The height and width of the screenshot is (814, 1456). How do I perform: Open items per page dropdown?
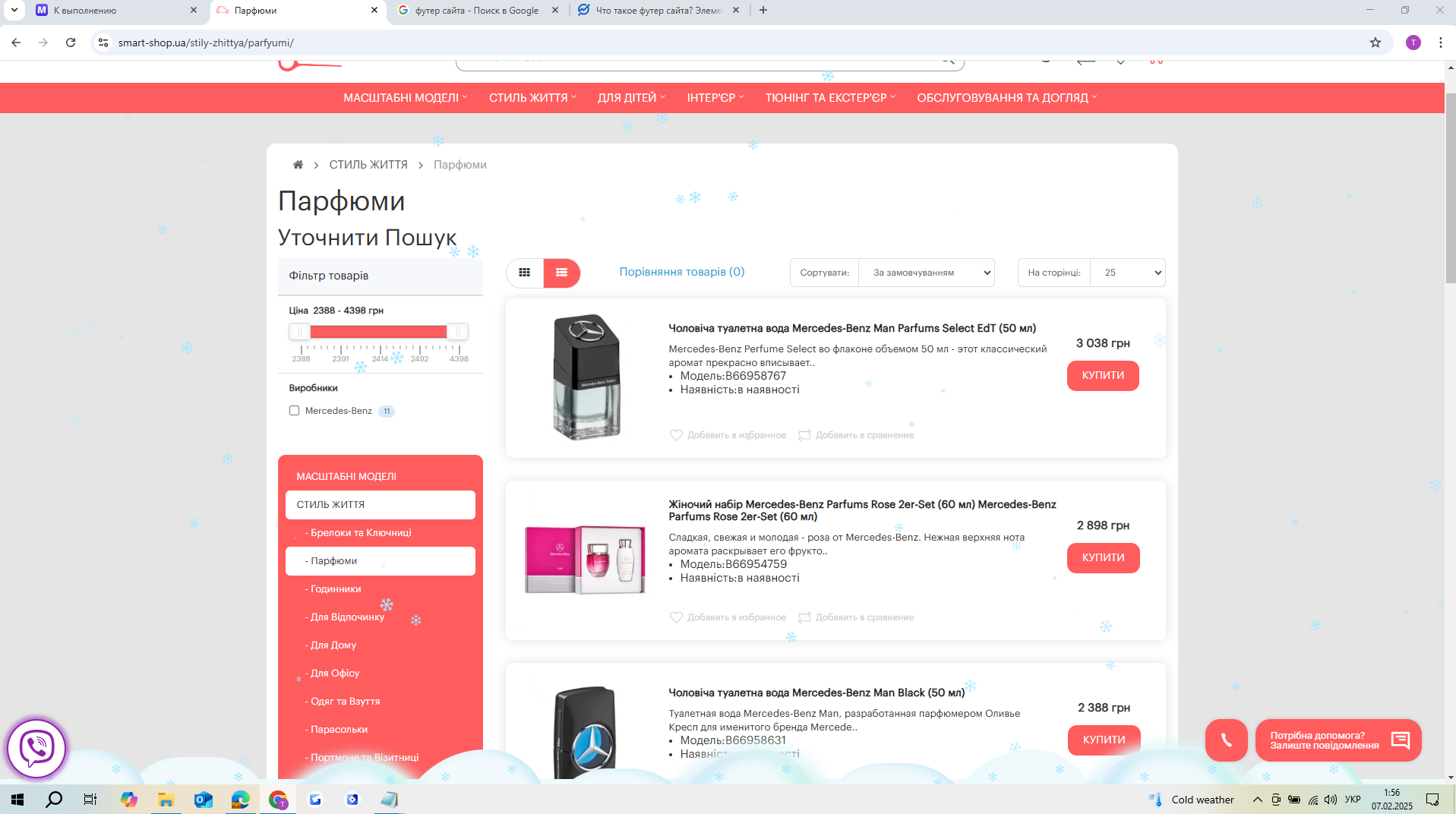1127,273
